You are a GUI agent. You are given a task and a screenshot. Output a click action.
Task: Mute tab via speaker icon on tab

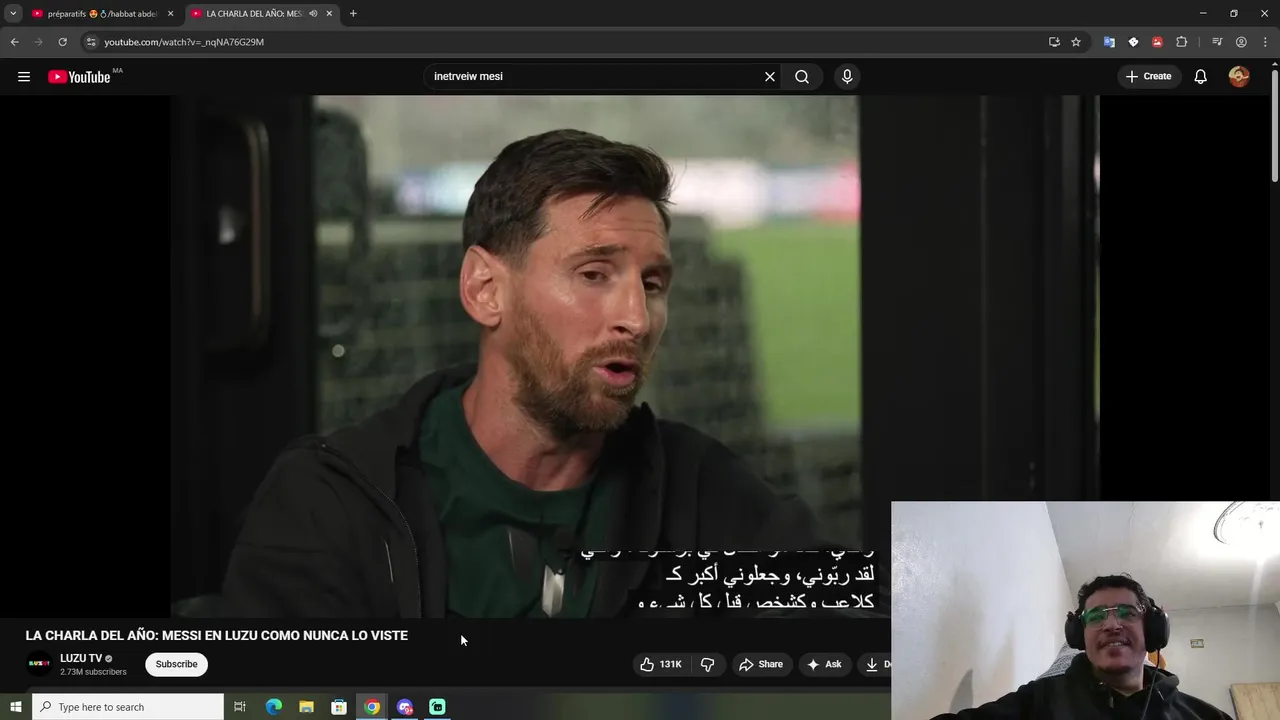click(313, 14)
